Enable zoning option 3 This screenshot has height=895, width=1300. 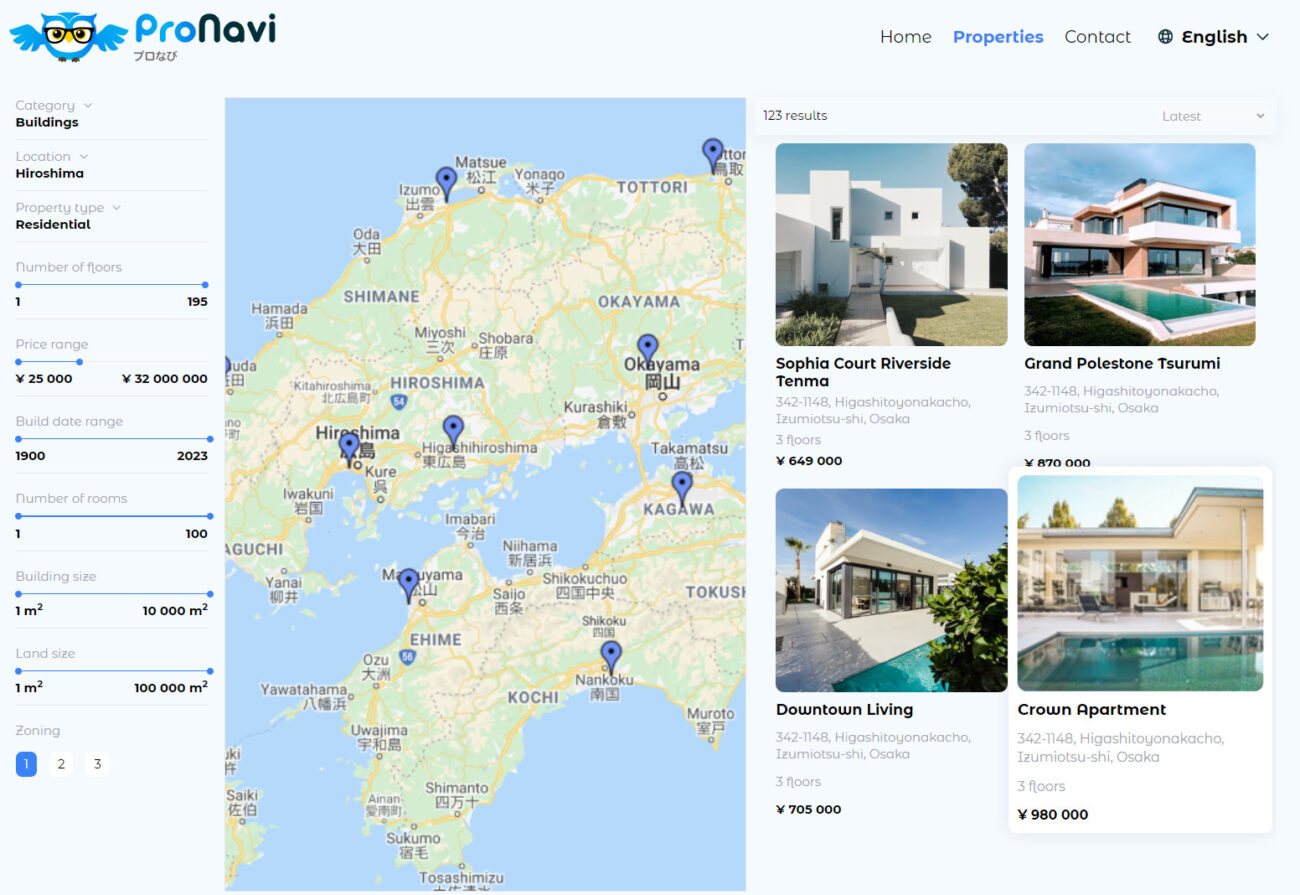coord(97,764)
